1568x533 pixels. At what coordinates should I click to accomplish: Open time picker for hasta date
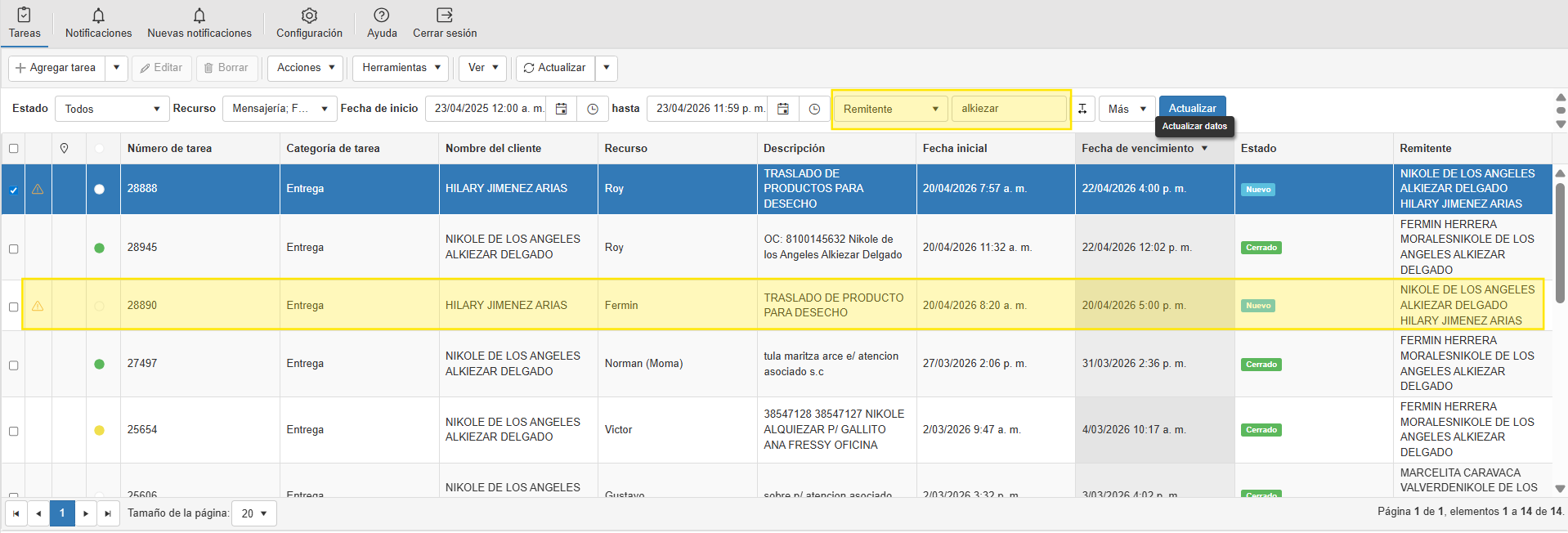click(814, 109)
